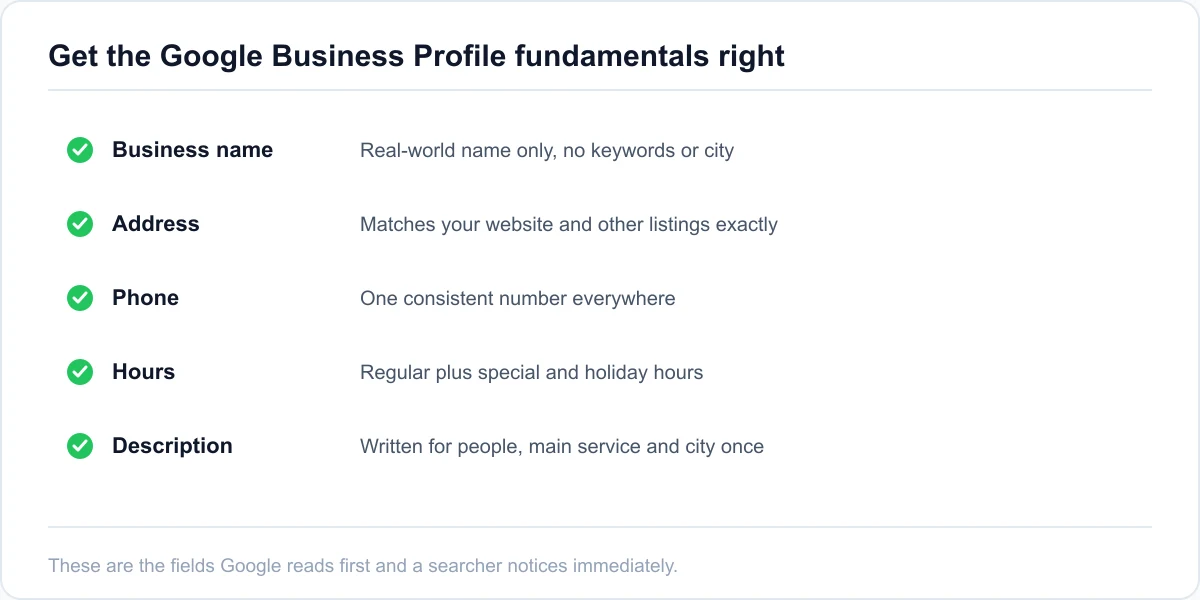Image resolution: width=1200 pixels, height=600 pixels.
Task: Click the green checkmark beside Address
Action: pos(80,224)
